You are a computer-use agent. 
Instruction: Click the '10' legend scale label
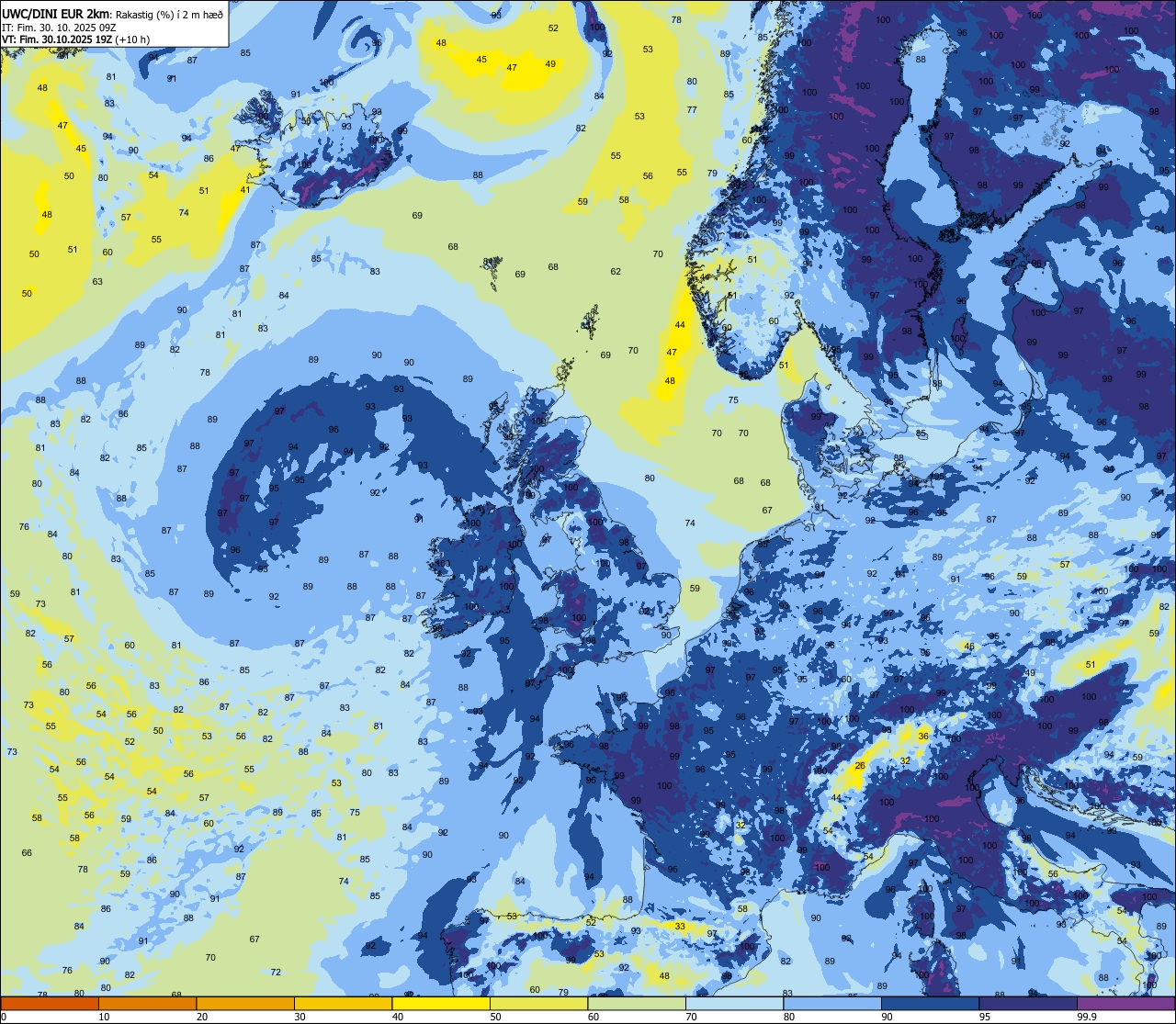pyautogui.click(x=104, y=1017)
